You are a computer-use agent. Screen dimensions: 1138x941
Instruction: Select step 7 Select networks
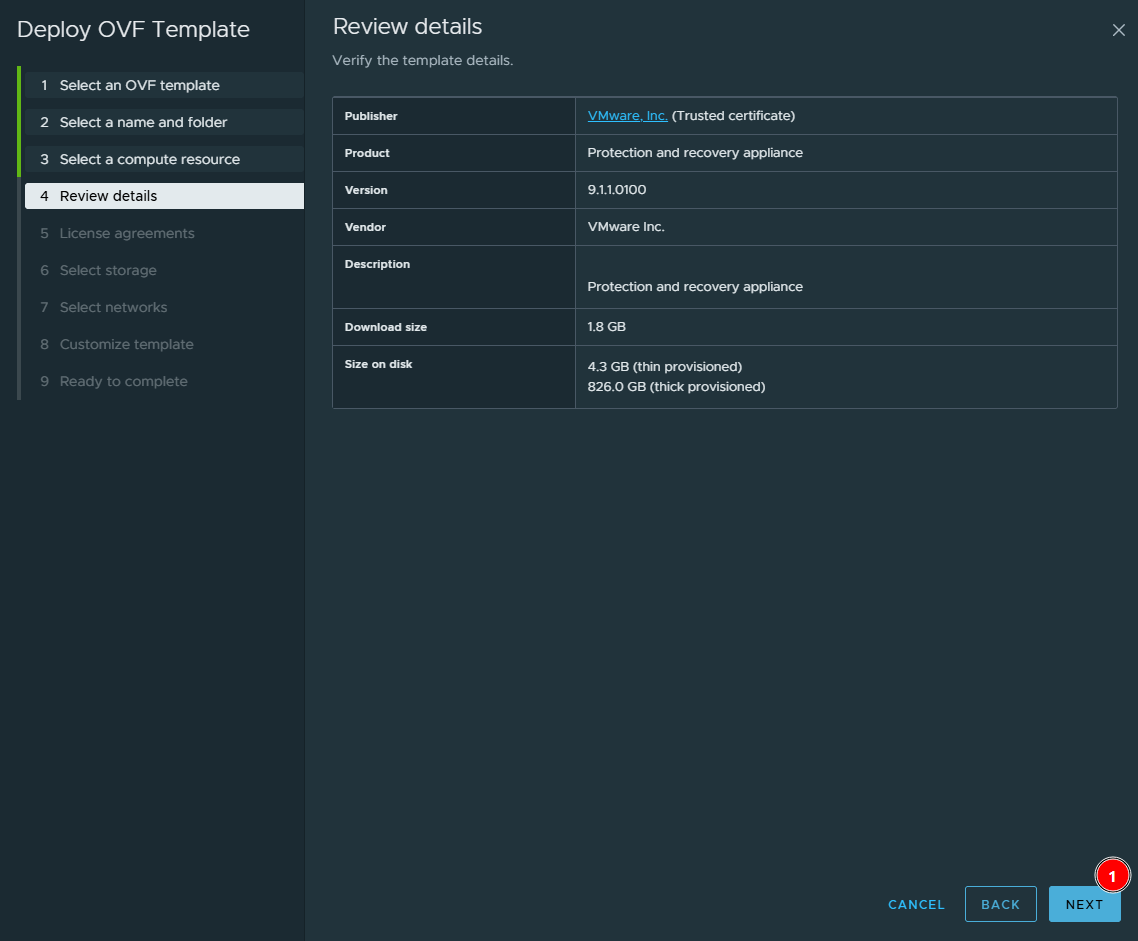(x=164, y=307)
